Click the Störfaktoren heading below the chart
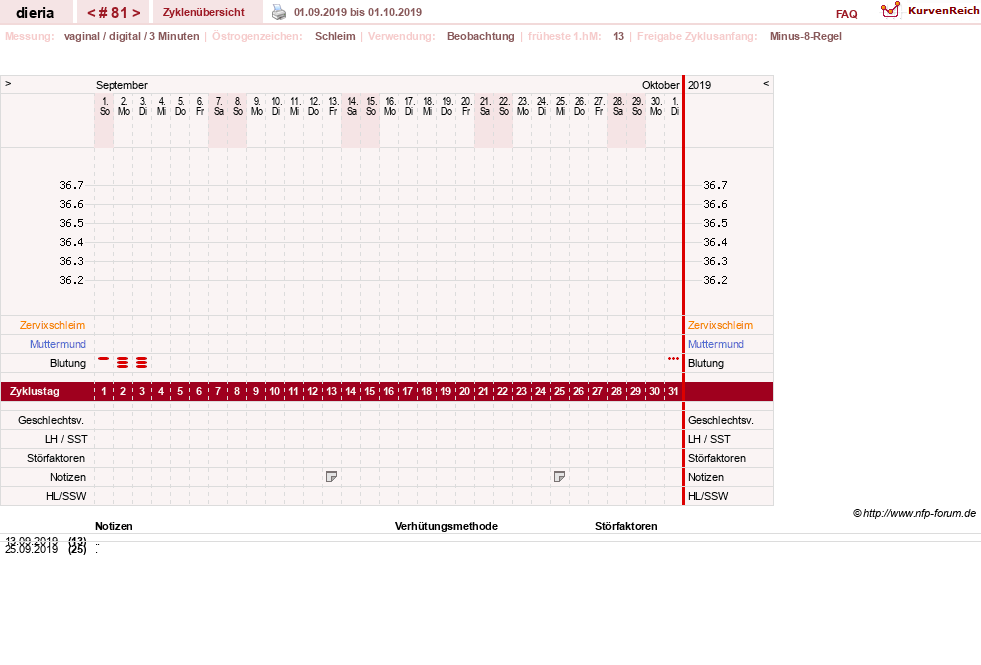The width and height of the screenshot is (981, 665). (626, 526)
